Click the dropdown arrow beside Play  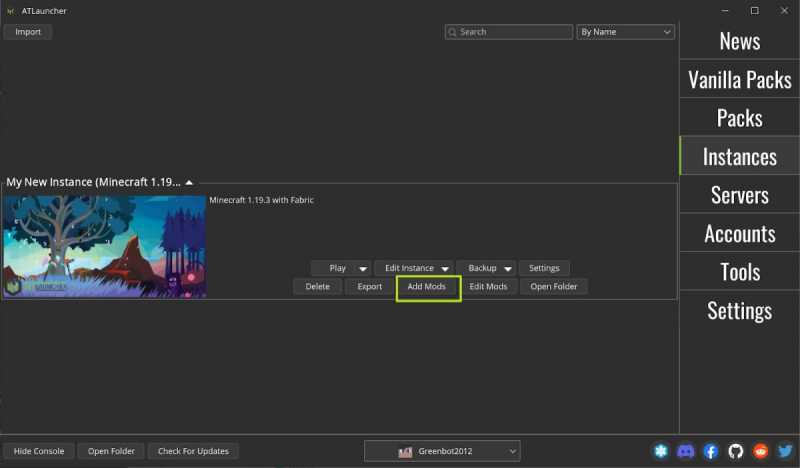362,268
